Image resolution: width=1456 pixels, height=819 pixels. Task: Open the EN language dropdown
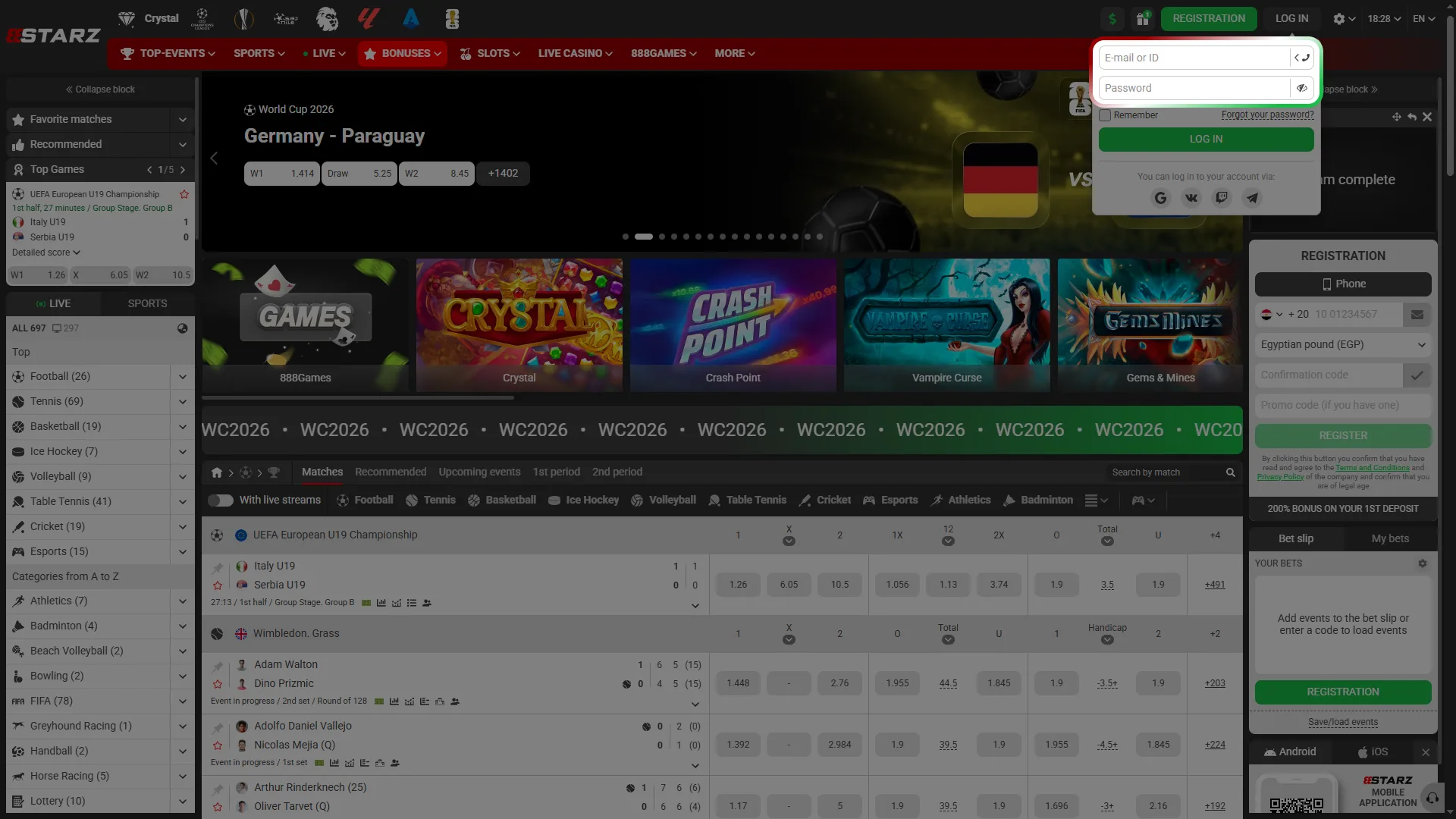coord(1423,19)
